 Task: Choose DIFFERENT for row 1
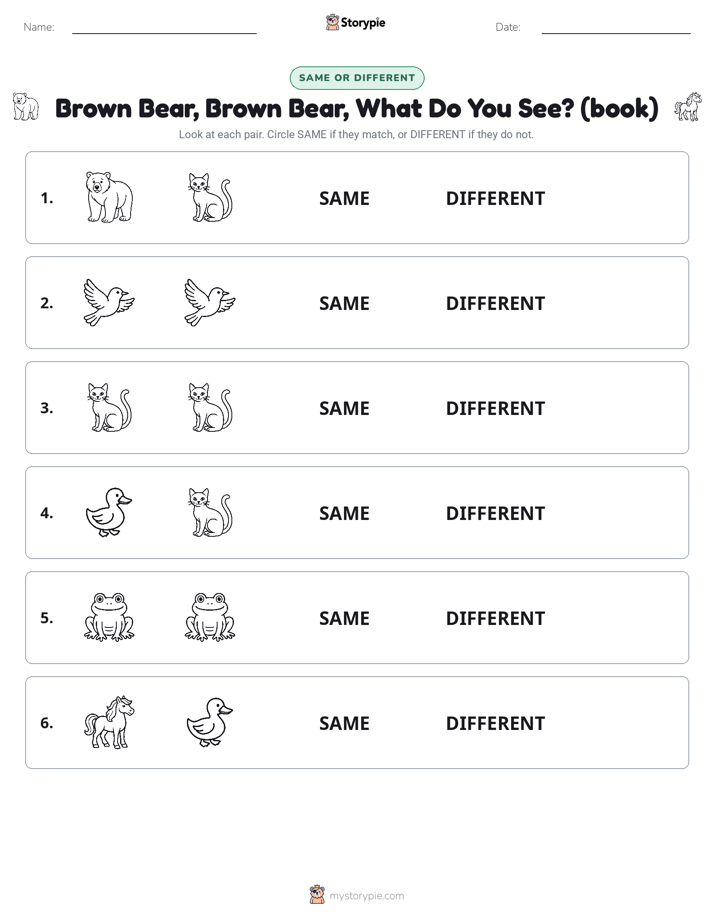(x=495, y=199)
